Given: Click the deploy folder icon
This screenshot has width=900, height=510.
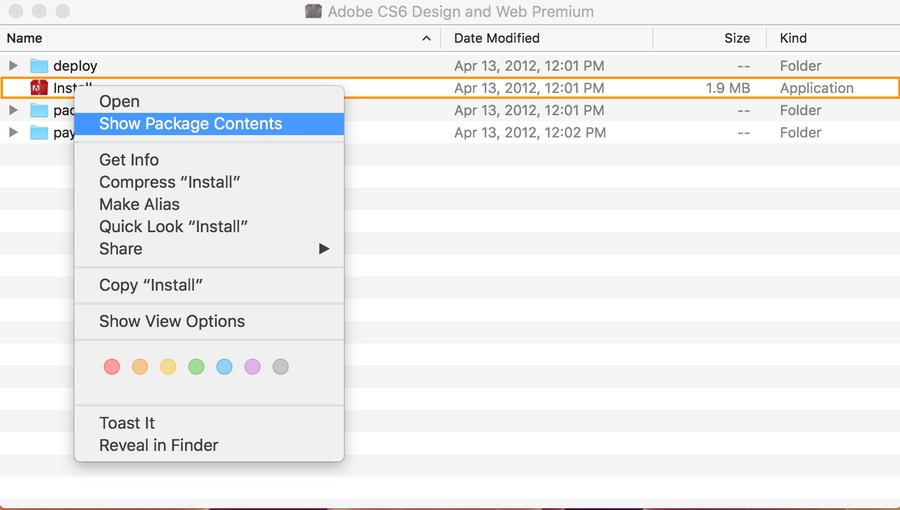Looking at the screenshot, I should coord(39,66).
